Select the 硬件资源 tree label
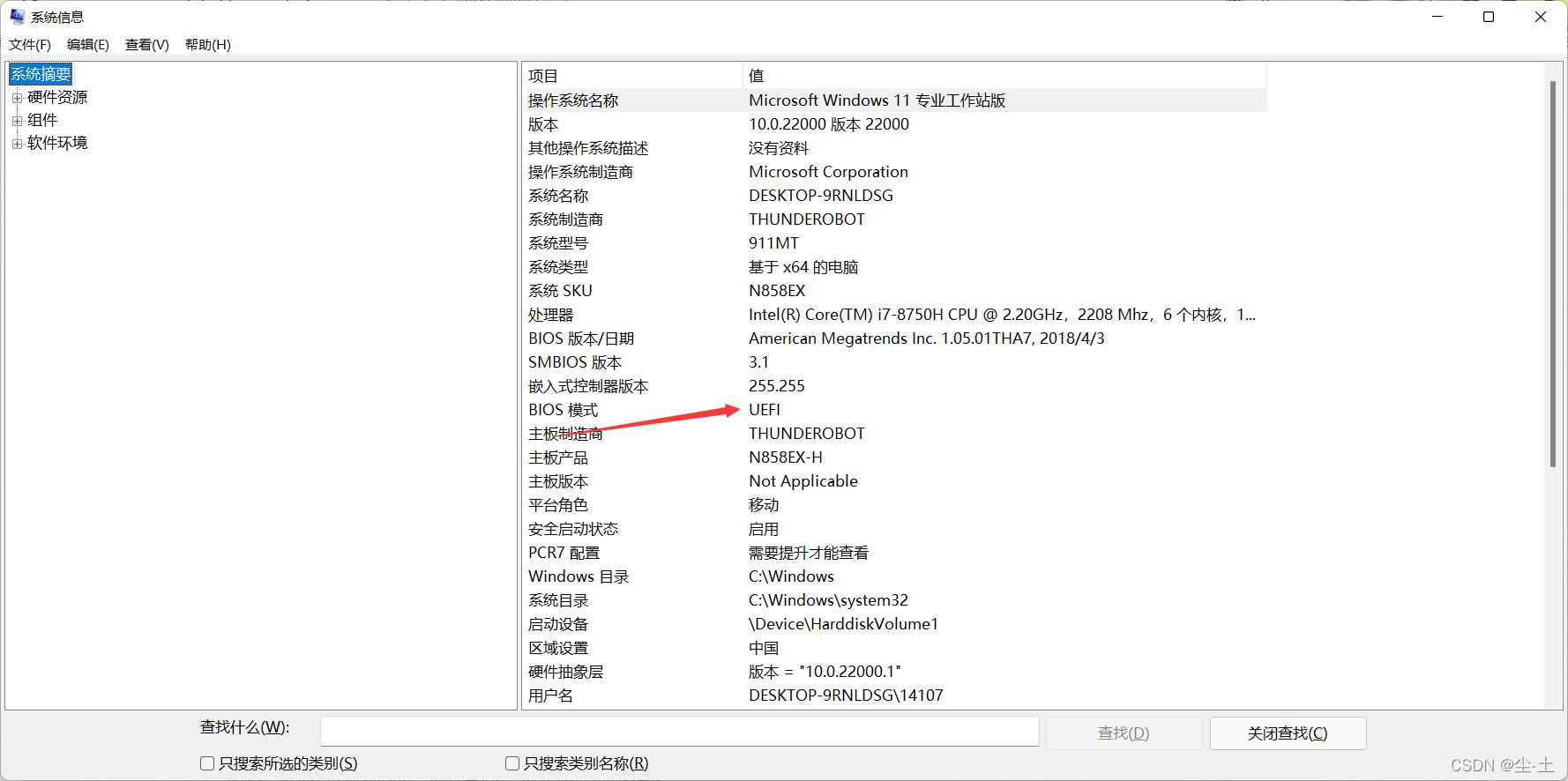The width and height of the screenshot is (1568, 781). tap(57, 97)
